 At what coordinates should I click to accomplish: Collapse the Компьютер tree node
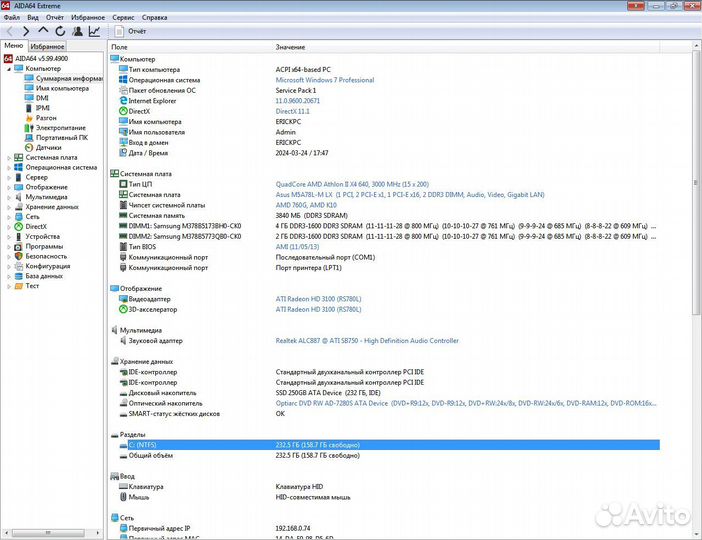click(9, 69)
